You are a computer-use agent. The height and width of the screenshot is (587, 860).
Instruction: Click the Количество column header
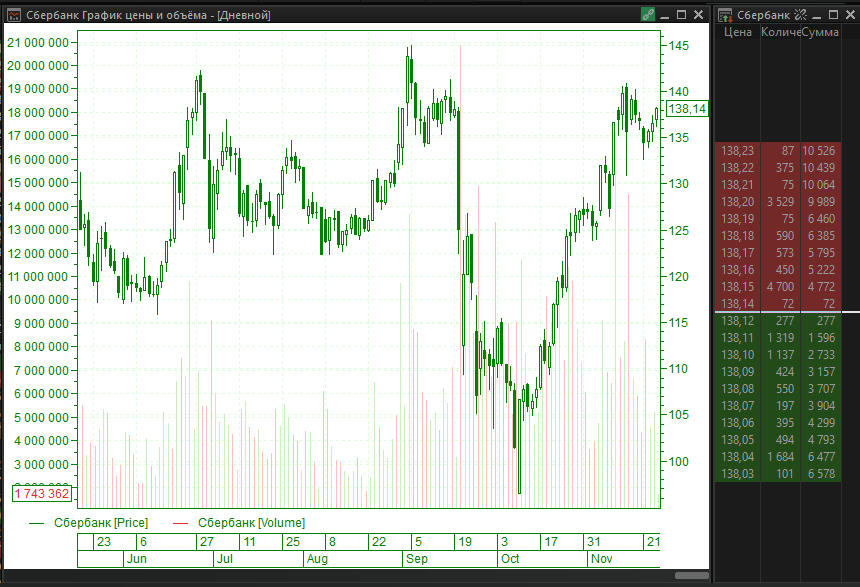[780, 33]
